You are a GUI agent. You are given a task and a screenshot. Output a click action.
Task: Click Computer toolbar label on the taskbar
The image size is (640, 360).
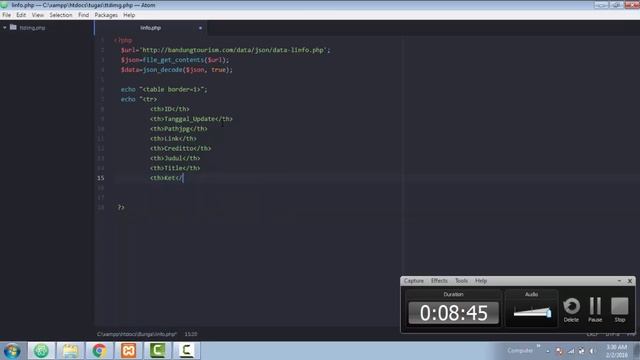pos(520,351)
